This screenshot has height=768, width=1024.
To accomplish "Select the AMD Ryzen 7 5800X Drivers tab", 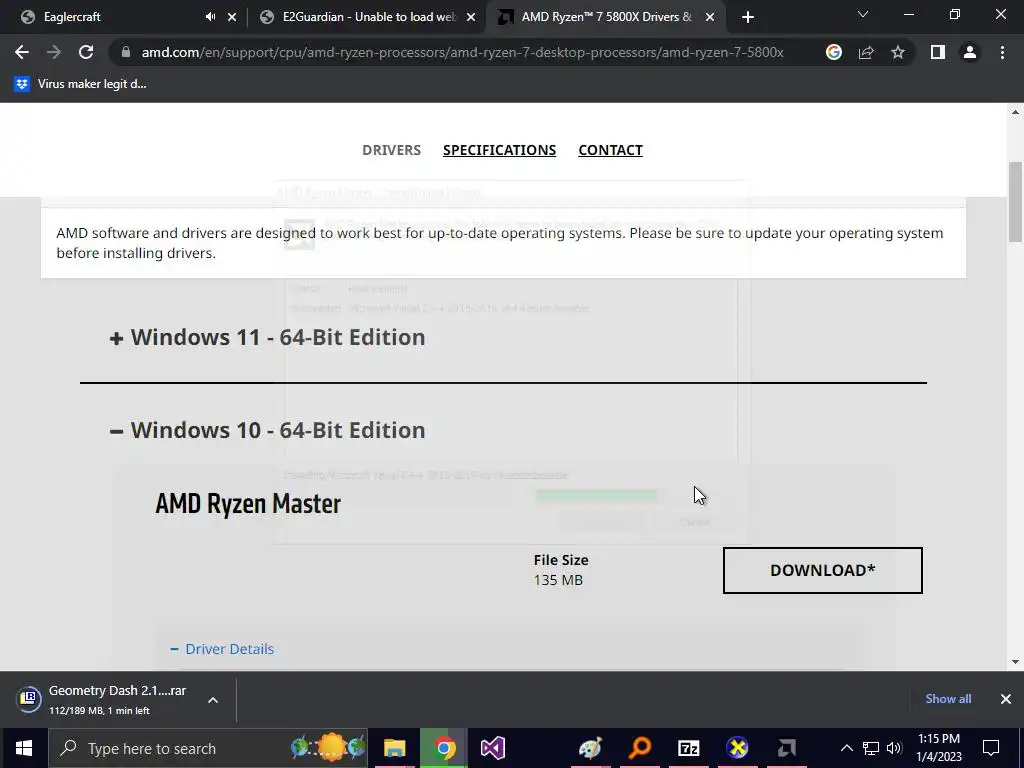I will pos(606,17).
